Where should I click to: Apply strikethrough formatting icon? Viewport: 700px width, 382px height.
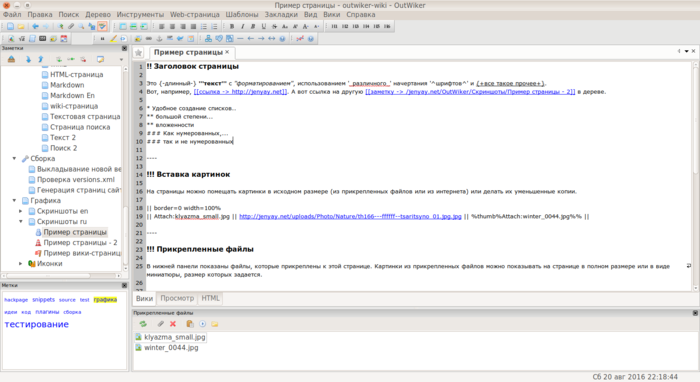pos(274,26)
